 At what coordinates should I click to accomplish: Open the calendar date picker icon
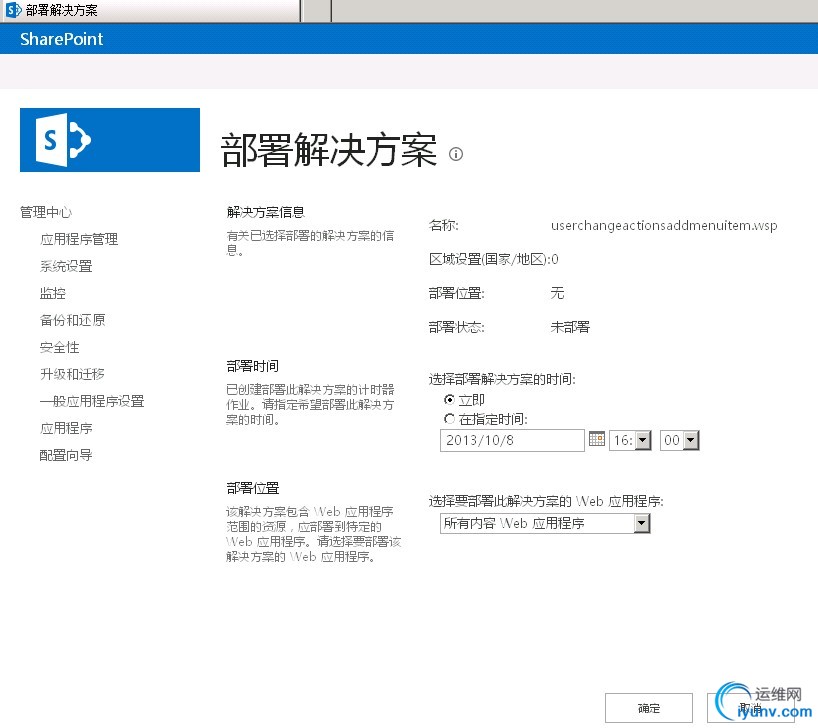point(596,439)
